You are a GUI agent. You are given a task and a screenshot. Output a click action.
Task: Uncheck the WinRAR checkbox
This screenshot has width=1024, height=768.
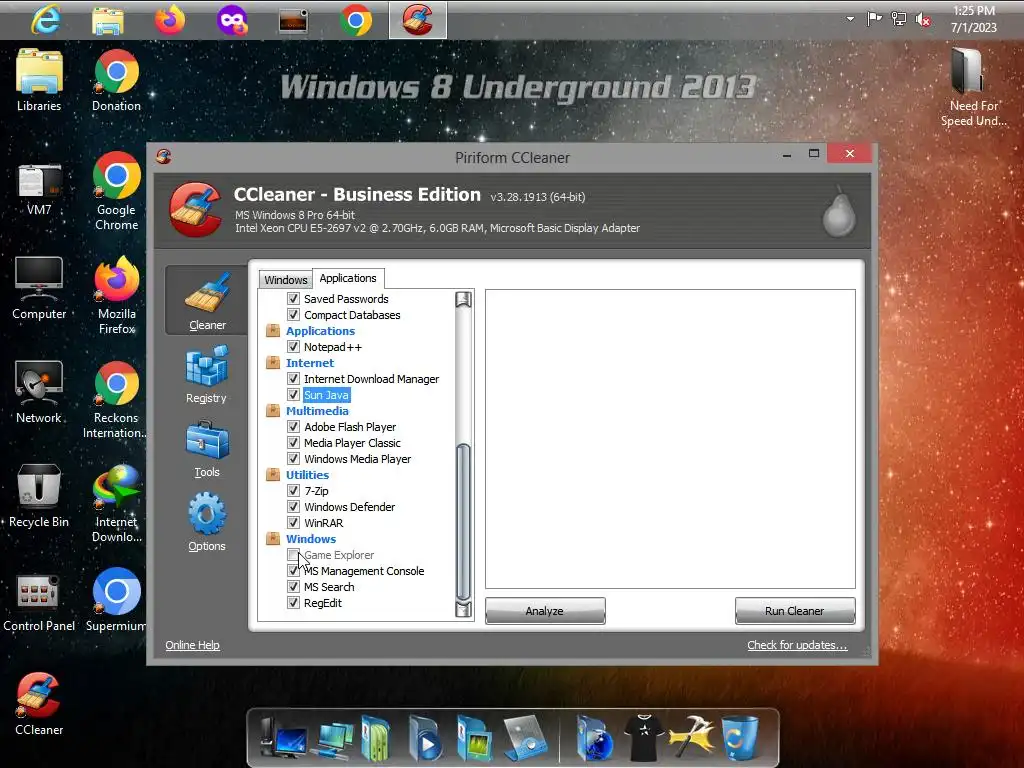click(293, 522)
